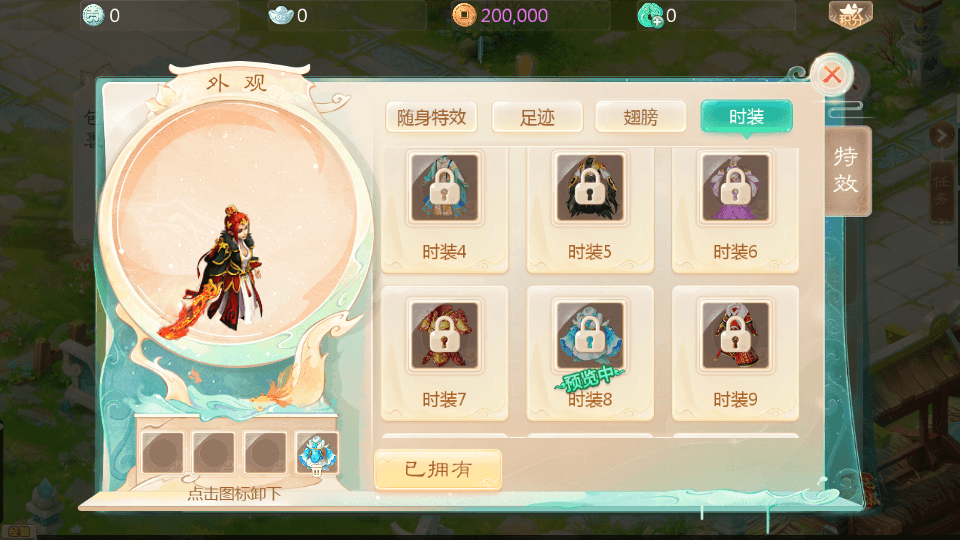This screenshot has height=540, width=960.
Task: Switch to the 足迹 tab
Action: click(x=537, y=117)
